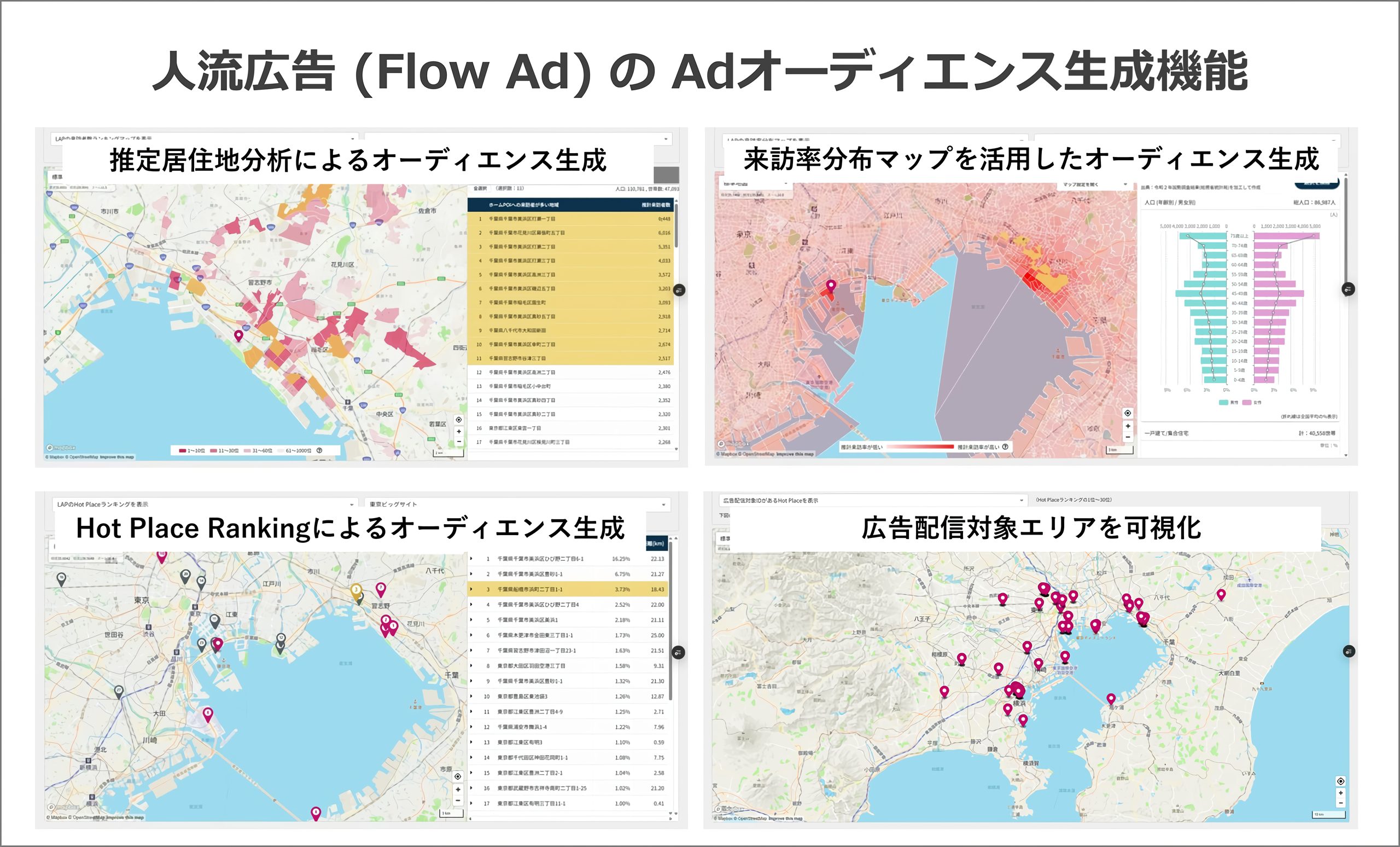1400x847 pixels.
Task: Select Hot Place row 3 showing 3.73%
Action: [568, 589]
